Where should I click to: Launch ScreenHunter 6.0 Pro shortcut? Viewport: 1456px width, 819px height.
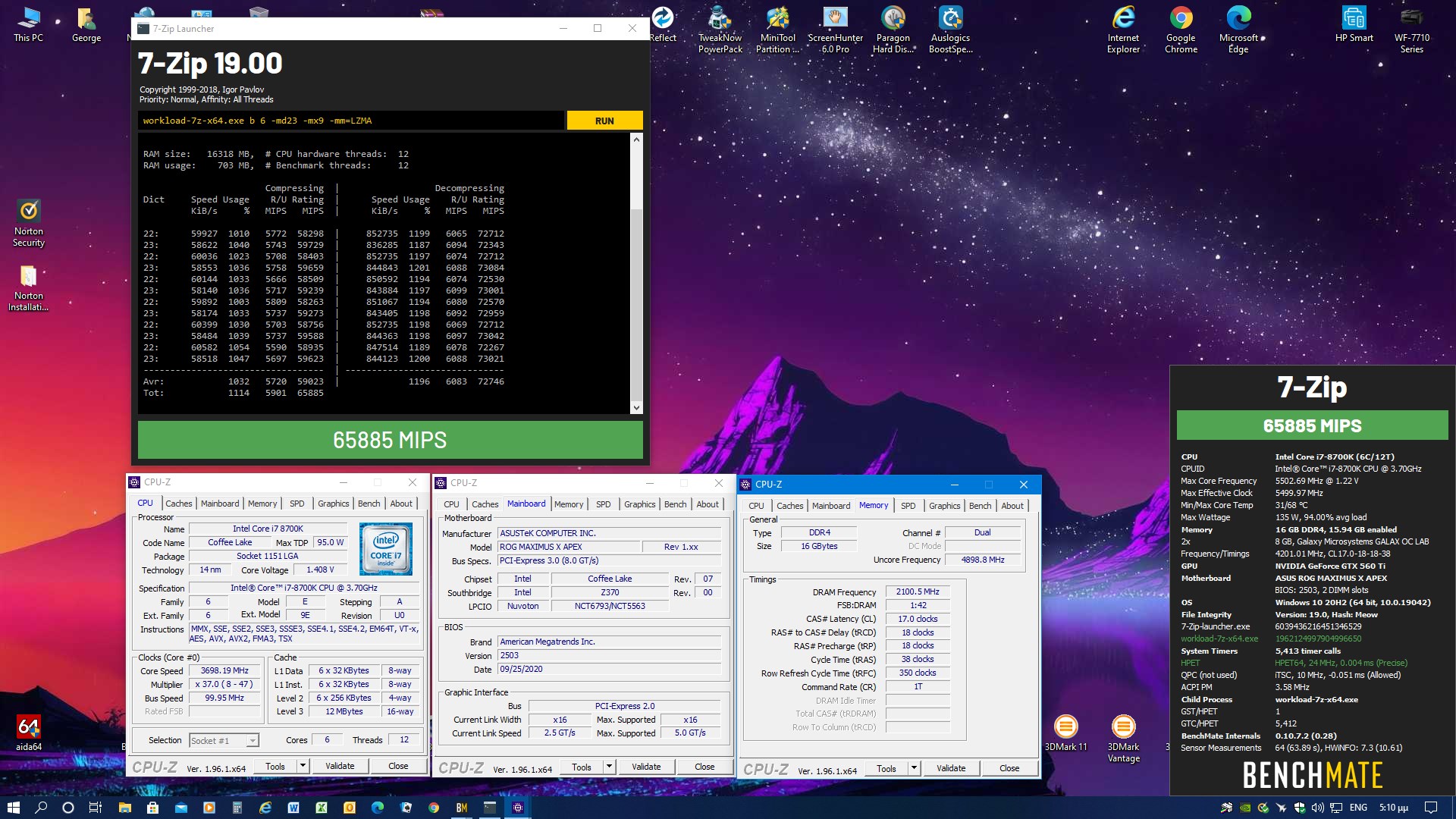[x=835, y=30]
